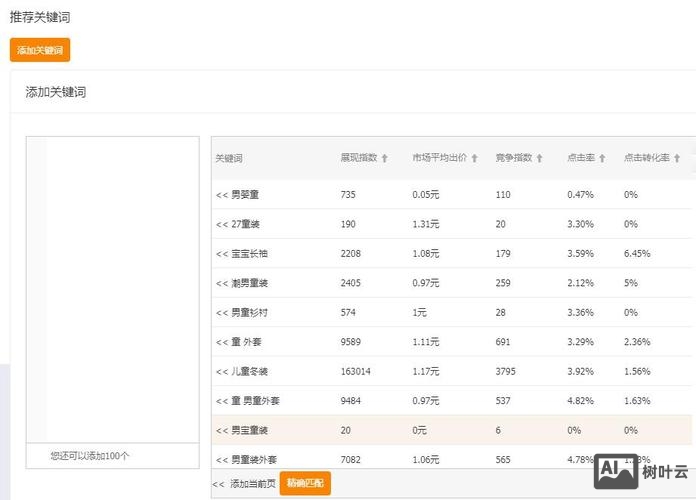Click average bid 1.08元
This screenshot has height=500, width=696.
pyautogui.click(x=426, y=254)
